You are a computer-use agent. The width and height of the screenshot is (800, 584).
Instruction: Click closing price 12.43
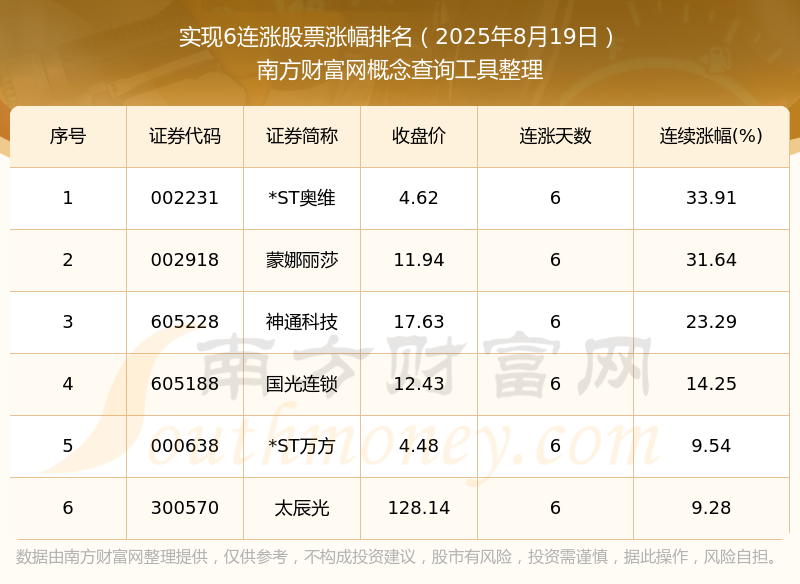pyautogui.click(x=419, y=384)
